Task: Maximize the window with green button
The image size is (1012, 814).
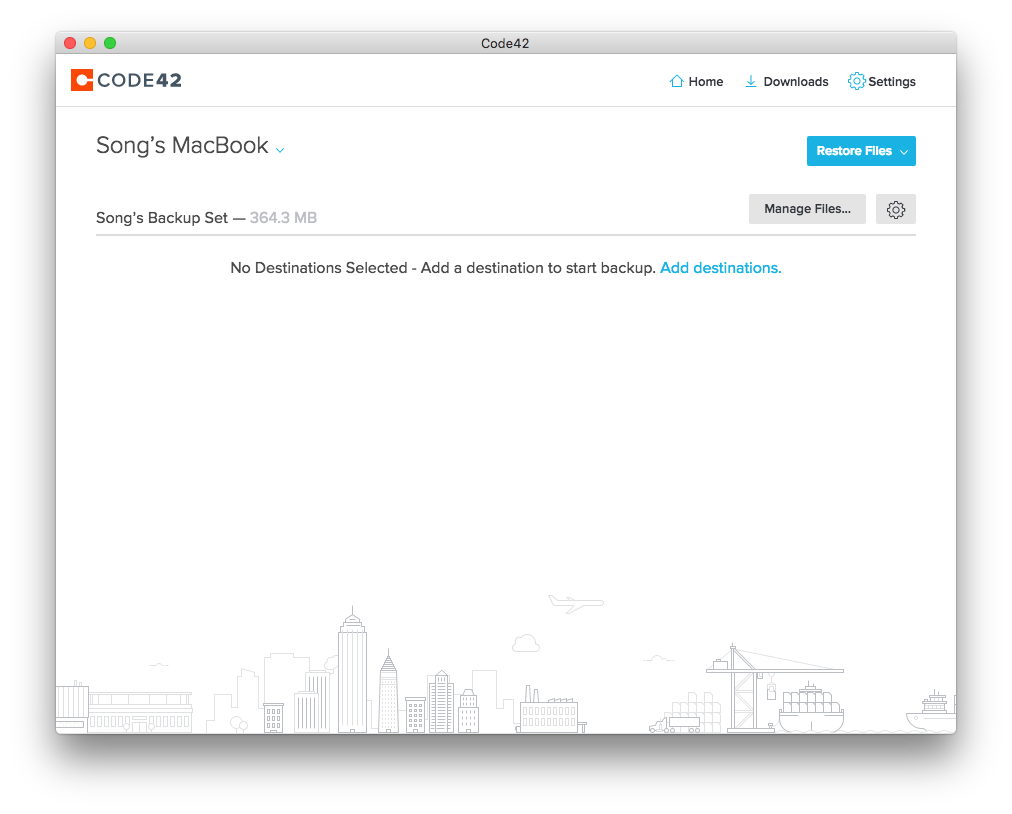Action: point(110,43)
